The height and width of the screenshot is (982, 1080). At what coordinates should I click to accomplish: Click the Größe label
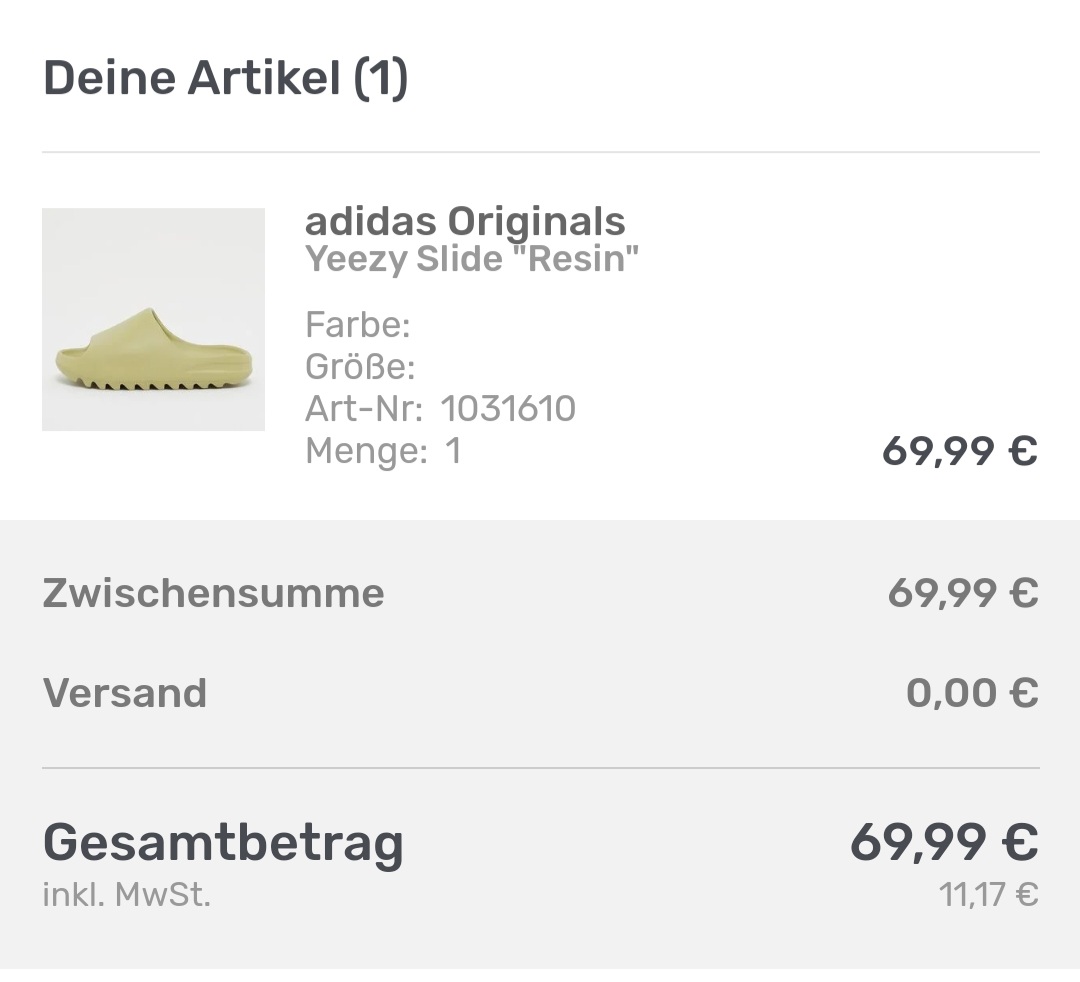pos(359,367)
